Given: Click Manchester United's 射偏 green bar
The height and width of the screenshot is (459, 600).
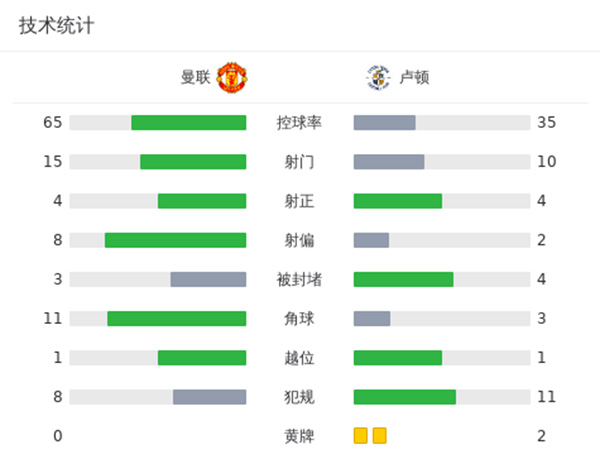Looking at the screenshot, I should 175,240.
